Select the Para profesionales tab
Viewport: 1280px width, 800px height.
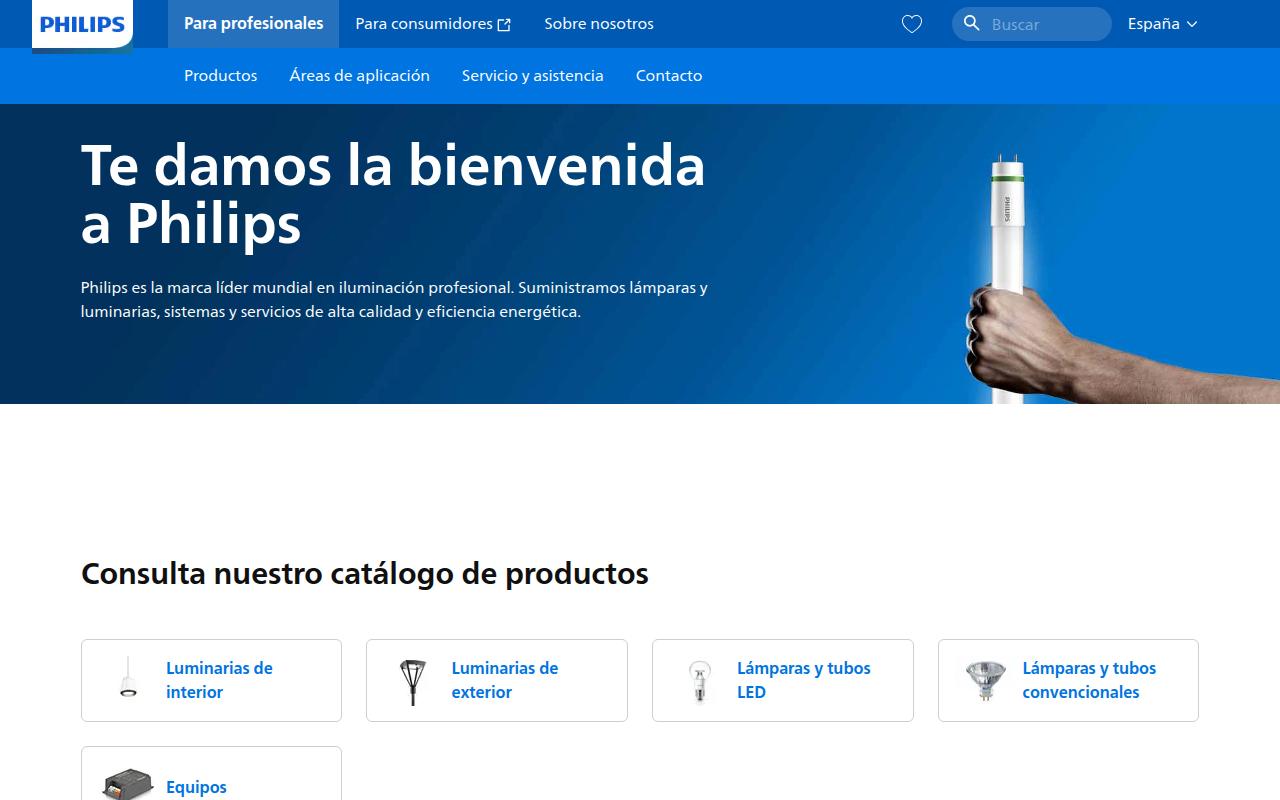click(x=254, y=24)
